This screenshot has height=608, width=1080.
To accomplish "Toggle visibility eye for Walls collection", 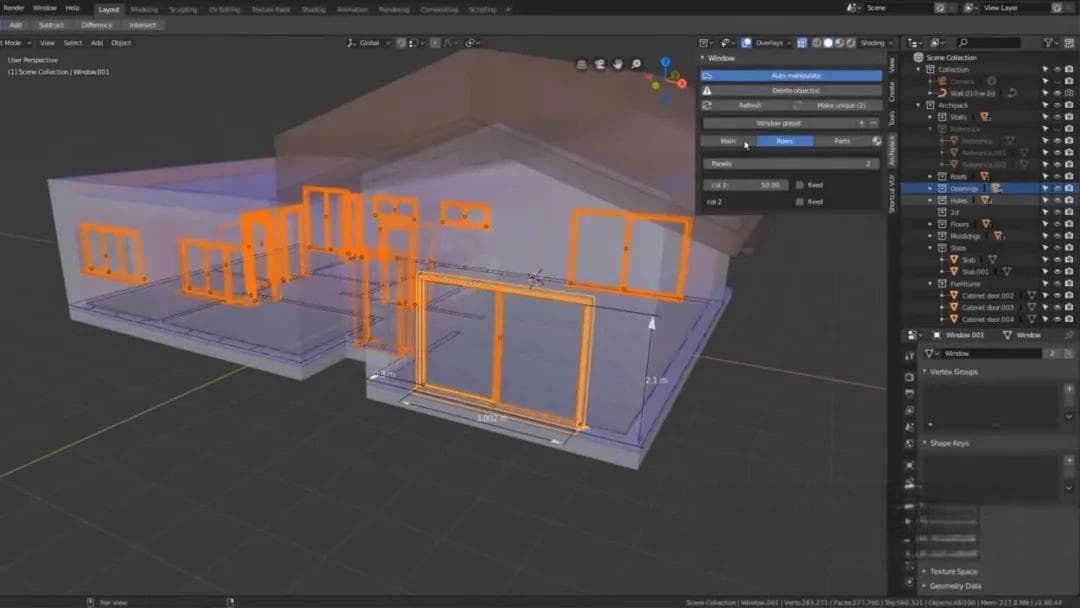I will click(1057, 117).
